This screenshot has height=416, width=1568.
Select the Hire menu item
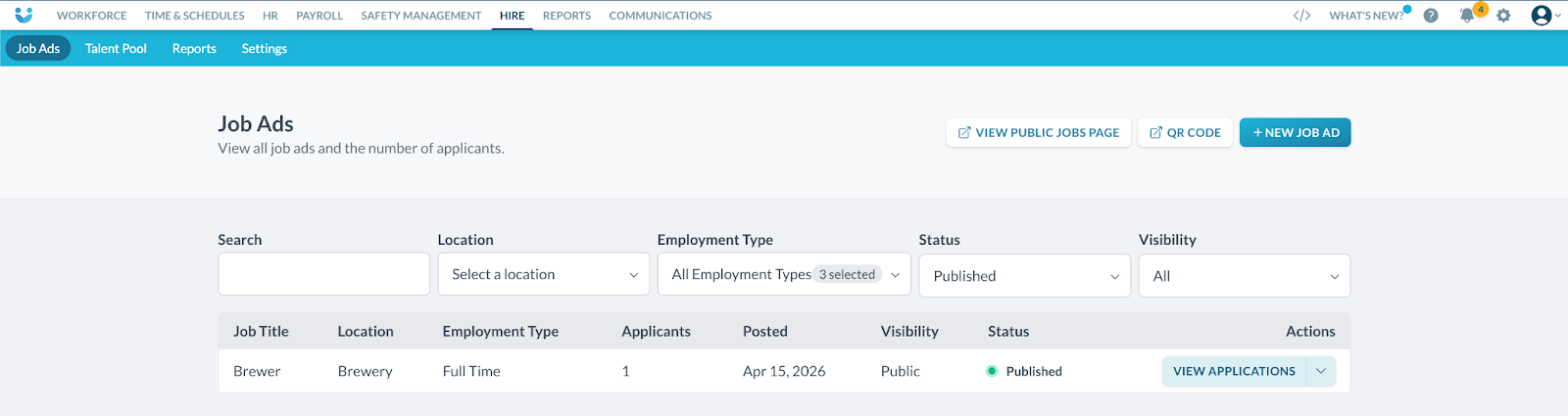tap(512, 16)
